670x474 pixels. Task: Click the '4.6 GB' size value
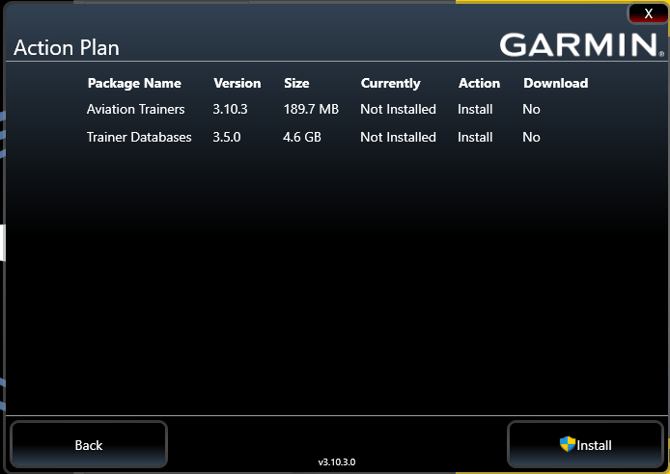302,137
